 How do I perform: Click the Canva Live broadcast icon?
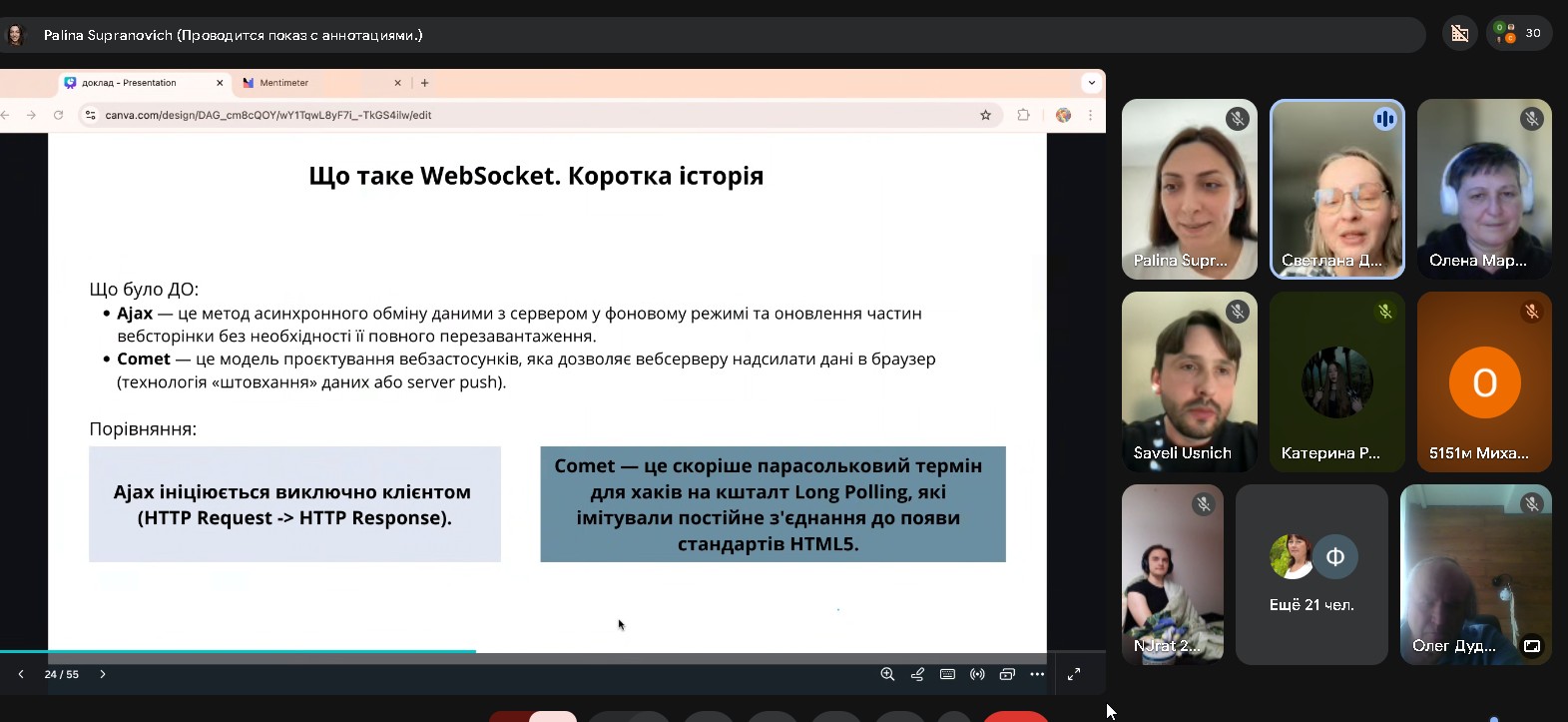(x=977, y=674)
